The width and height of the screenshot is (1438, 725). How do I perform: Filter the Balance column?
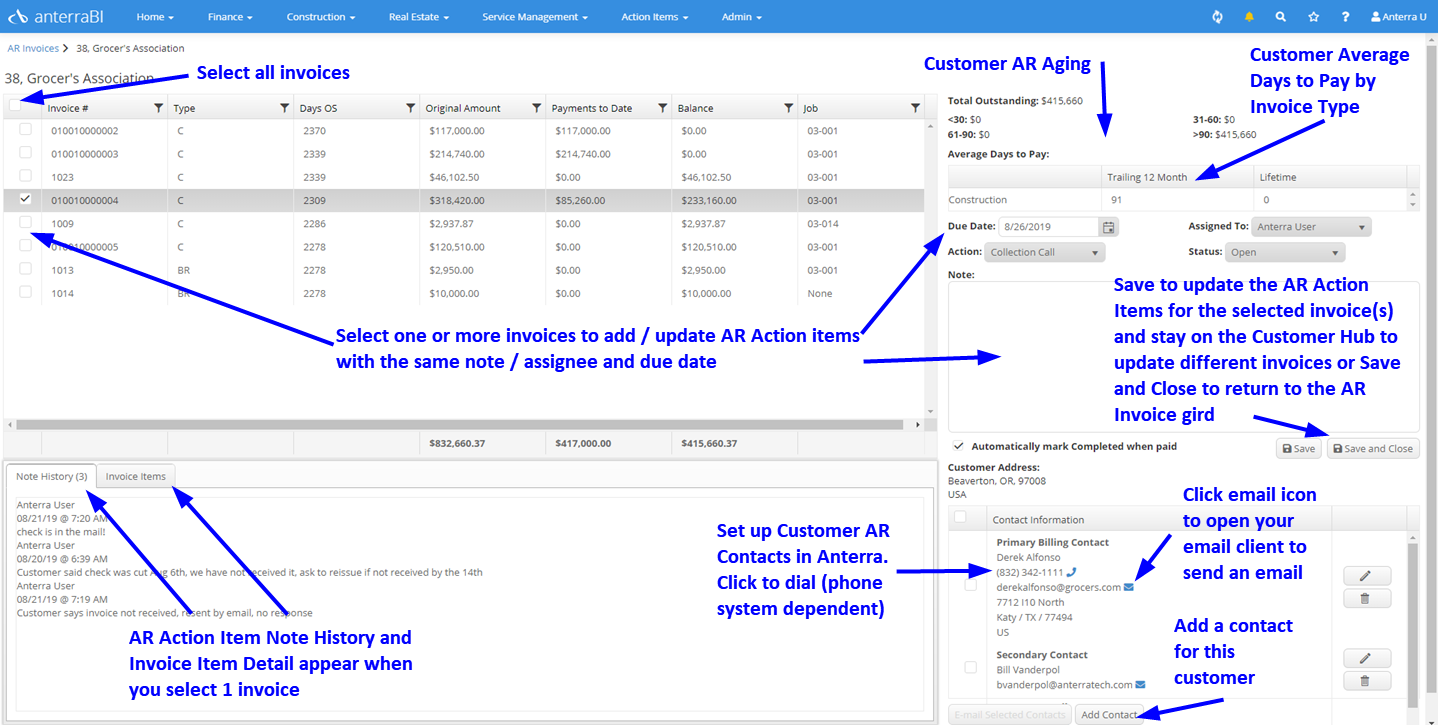point(788,108)
